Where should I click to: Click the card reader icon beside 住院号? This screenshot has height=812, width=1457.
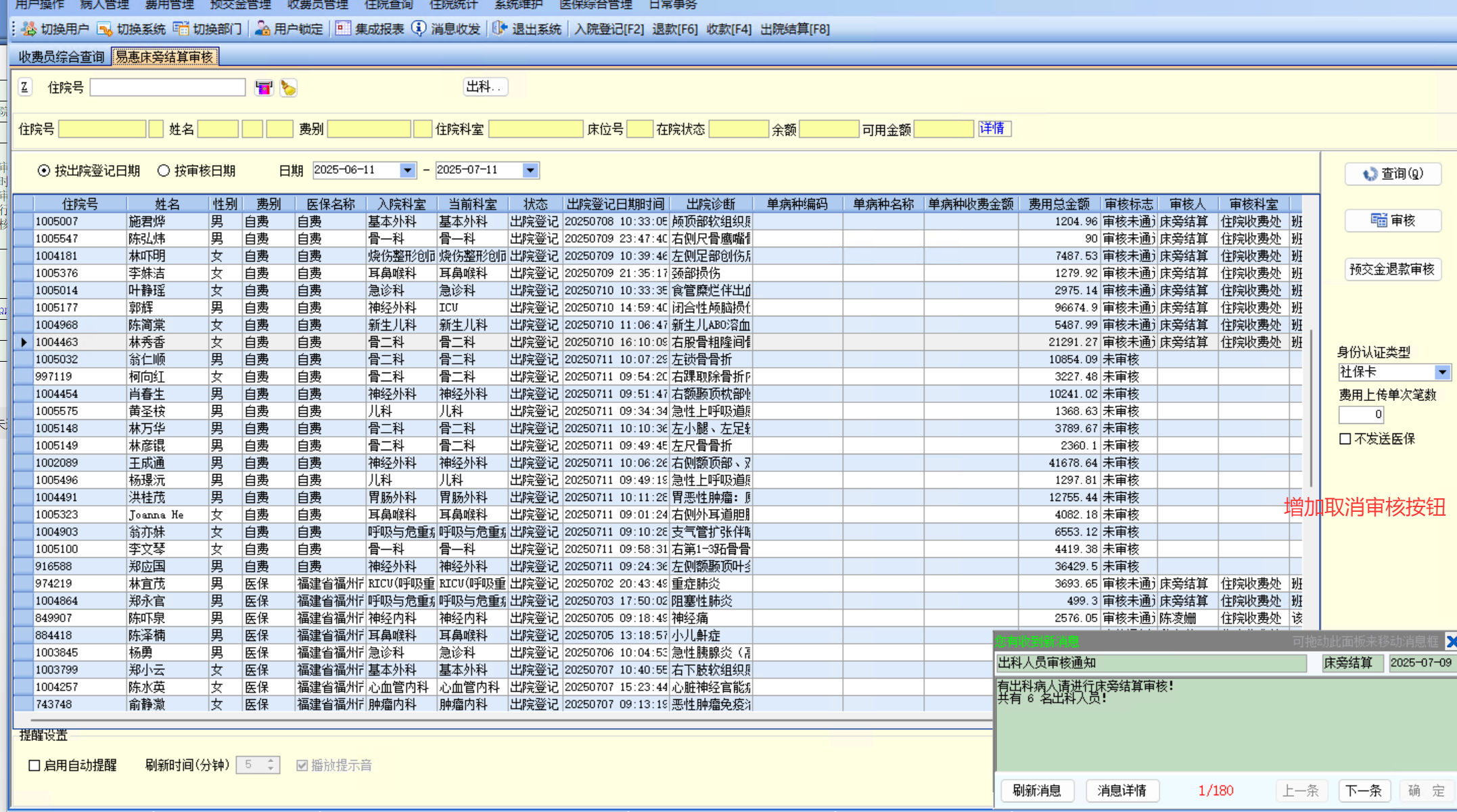coord(264,88)
